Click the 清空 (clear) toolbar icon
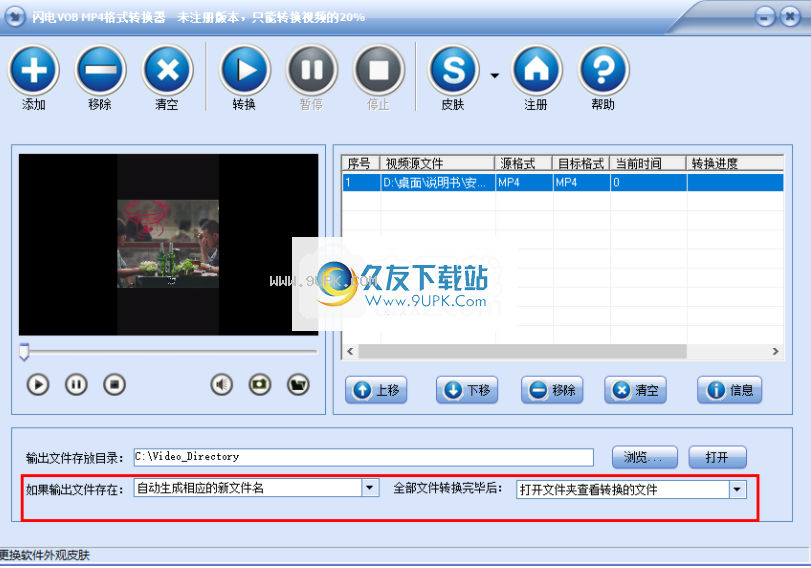 point(168,70)
